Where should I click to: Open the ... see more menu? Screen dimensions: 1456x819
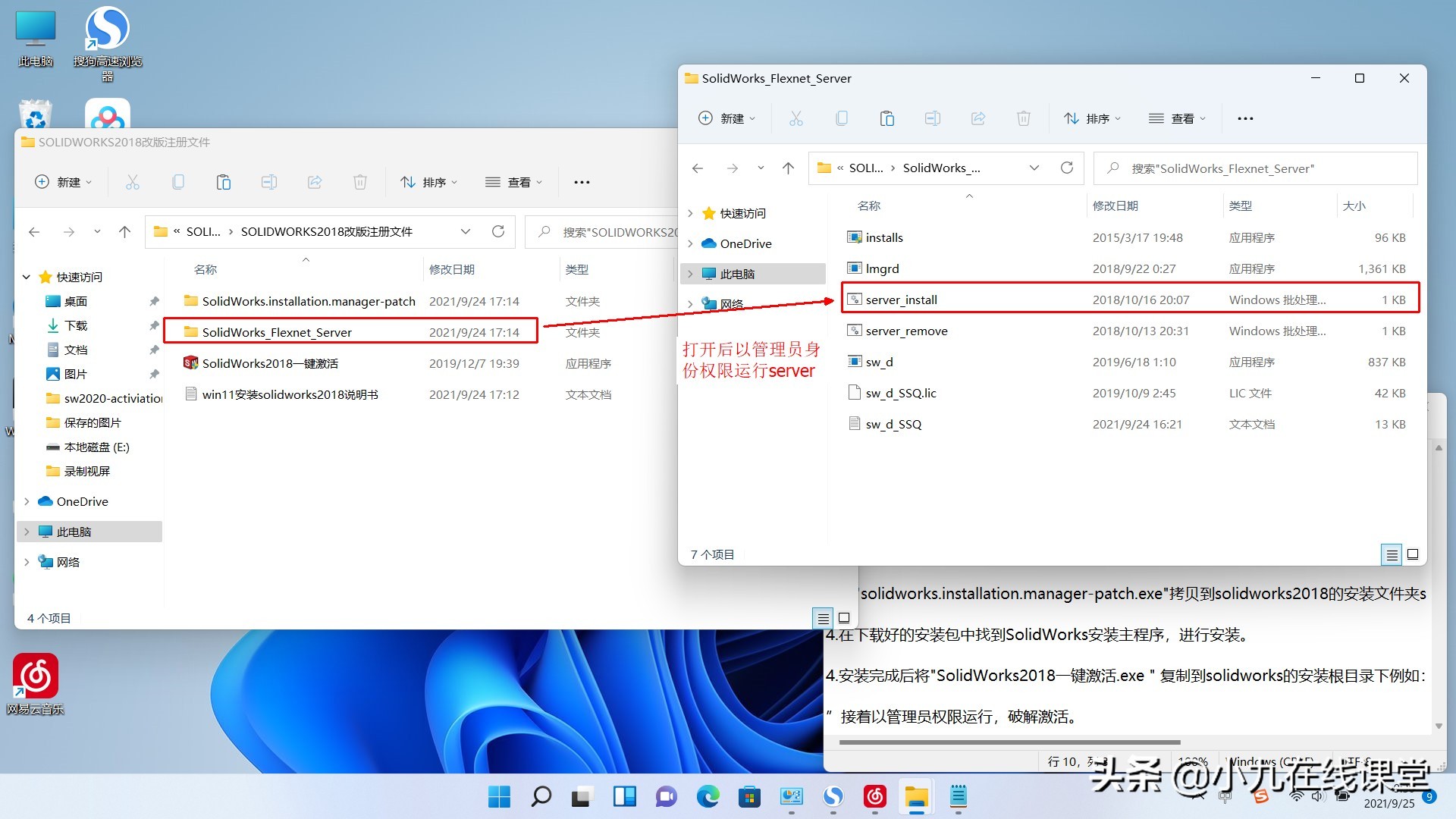point(1244,118)
